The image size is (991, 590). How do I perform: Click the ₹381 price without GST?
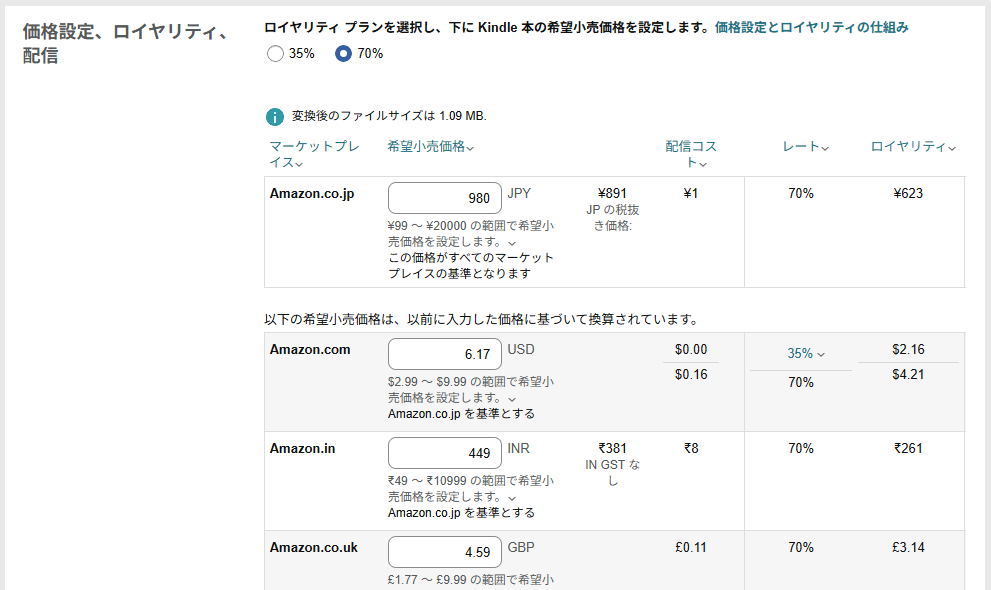(x=612, y=449)
